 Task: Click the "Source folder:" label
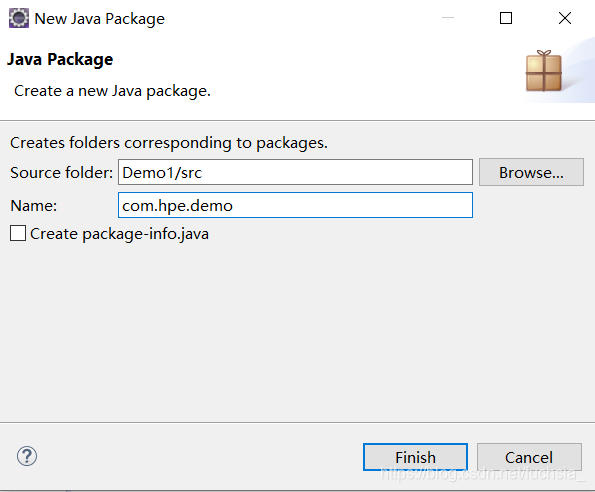point(61,173)
